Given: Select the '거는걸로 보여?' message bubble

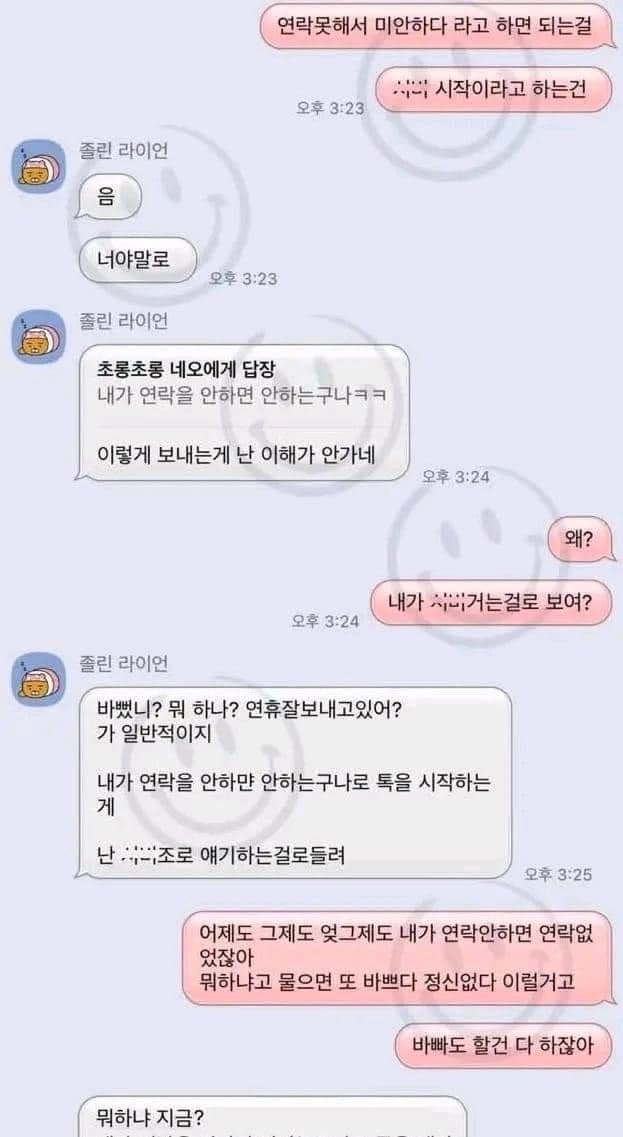Looking at the screenshot, I should coord(492,603).
